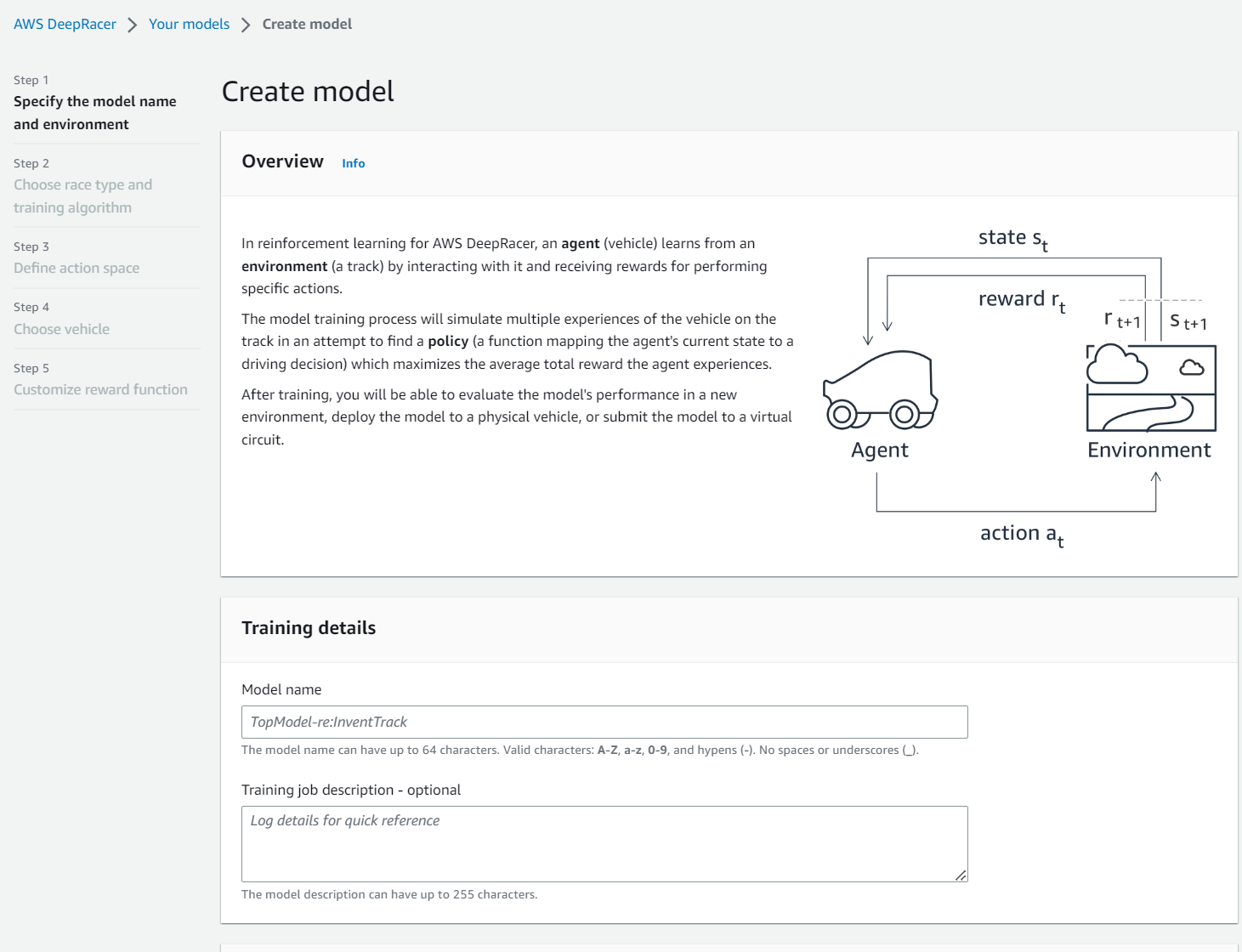Image resolution: width=1242 pixels, height=952 pixels.
Task: Click the textarea resize handle in the description box
Action: coord(961,875)
